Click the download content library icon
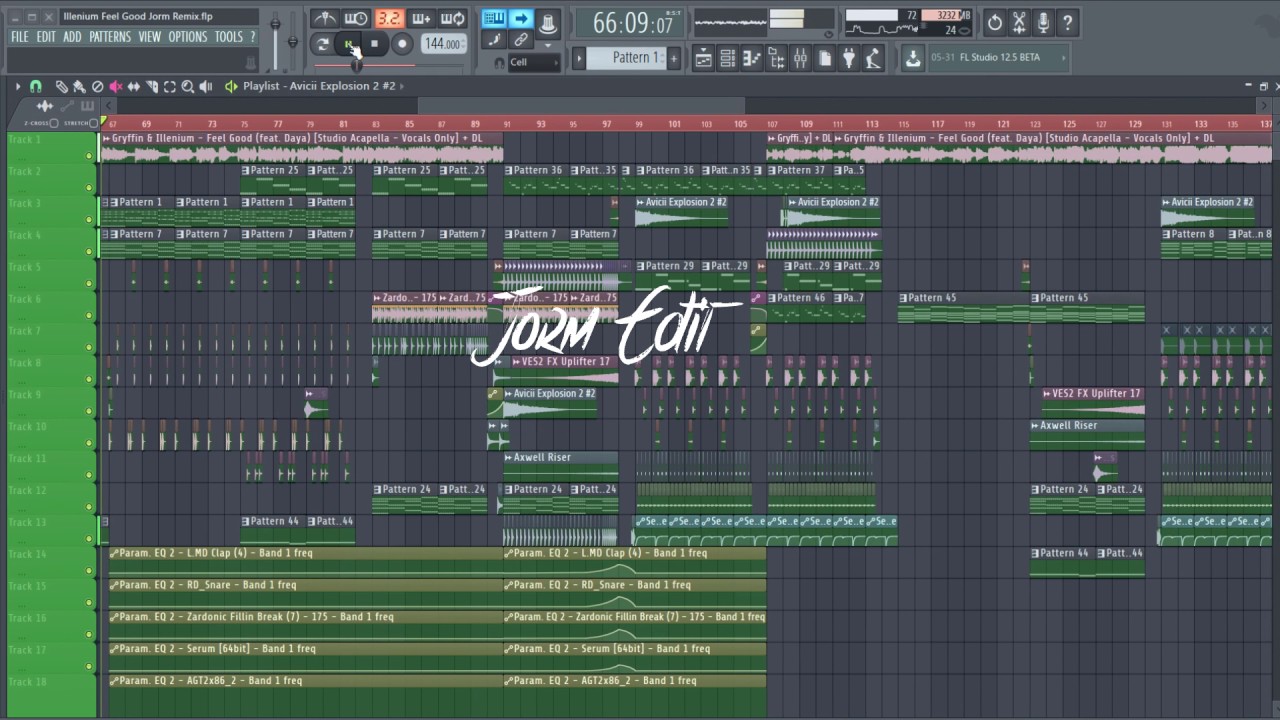1280x720 pixels. coord(912,59)
